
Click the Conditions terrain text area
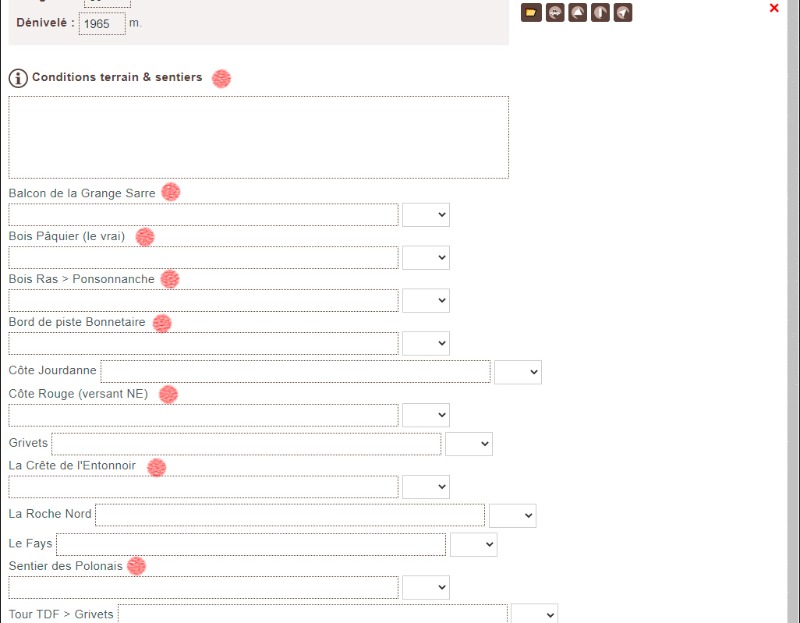[259, 137]
